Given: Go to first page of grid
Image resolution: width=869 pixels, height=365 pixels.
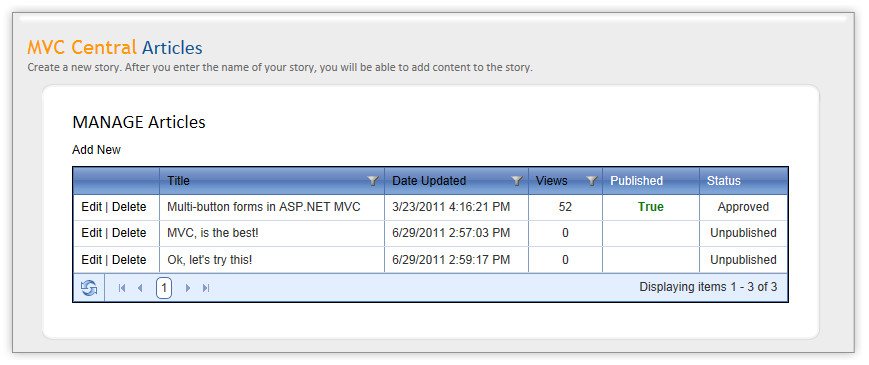Looking at the screenshot, I should tap(122, 288).
